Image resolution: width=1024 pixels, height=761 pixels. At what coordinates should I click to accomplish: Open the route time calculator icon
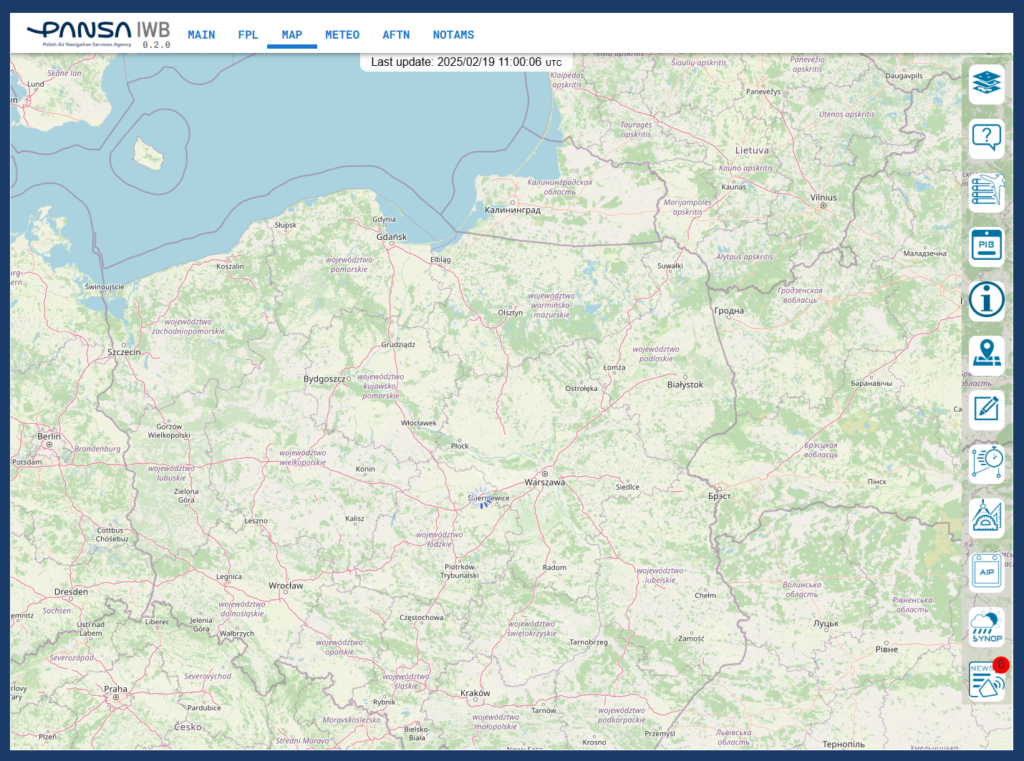[986, 463]
